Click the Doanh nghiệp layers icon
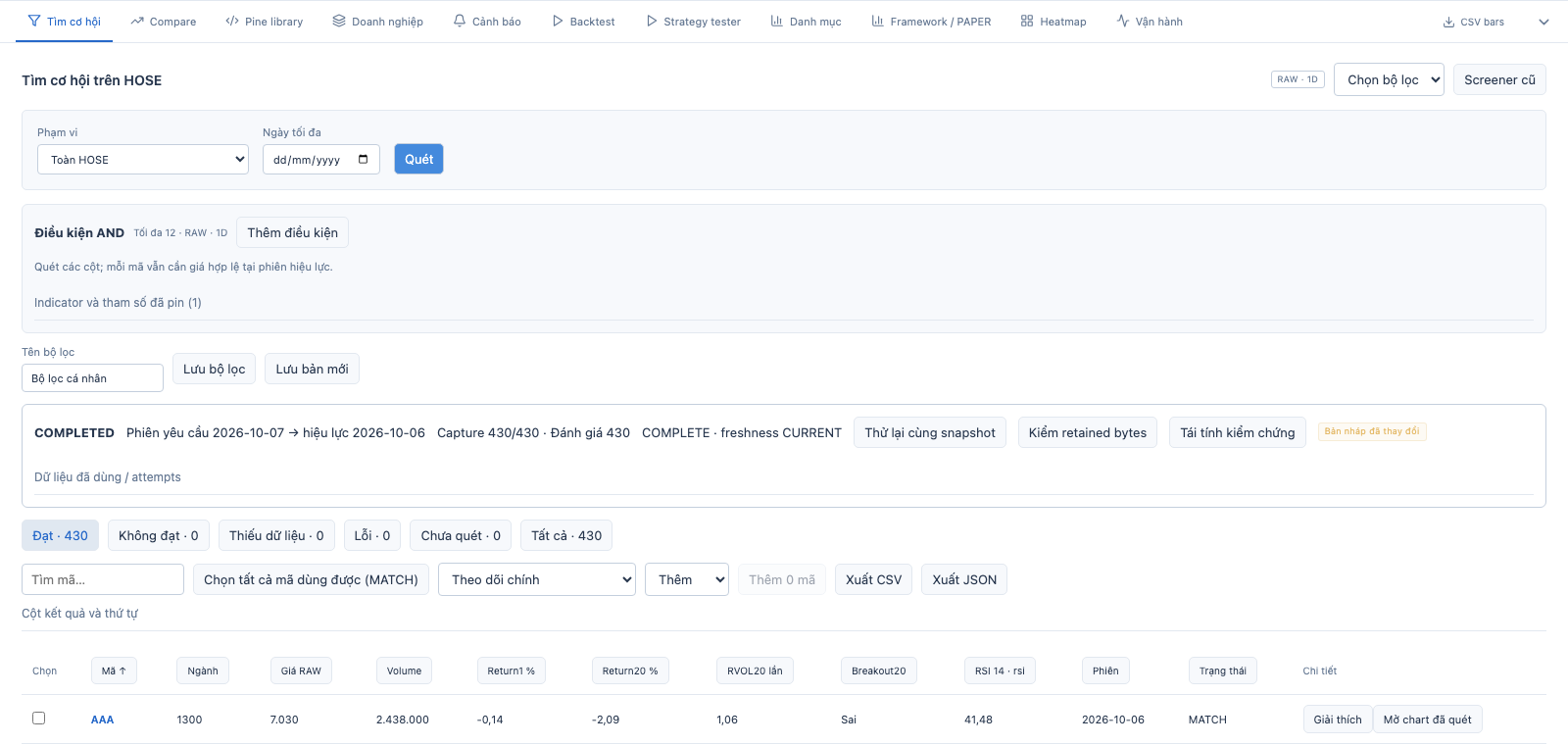Screen dimensions: 1568x745 [x=339, y=21]
